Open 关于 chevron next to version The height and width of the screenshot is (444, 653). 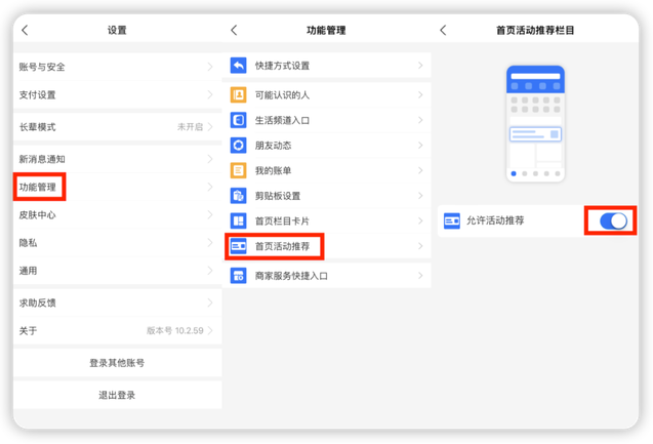click(210, 331)
